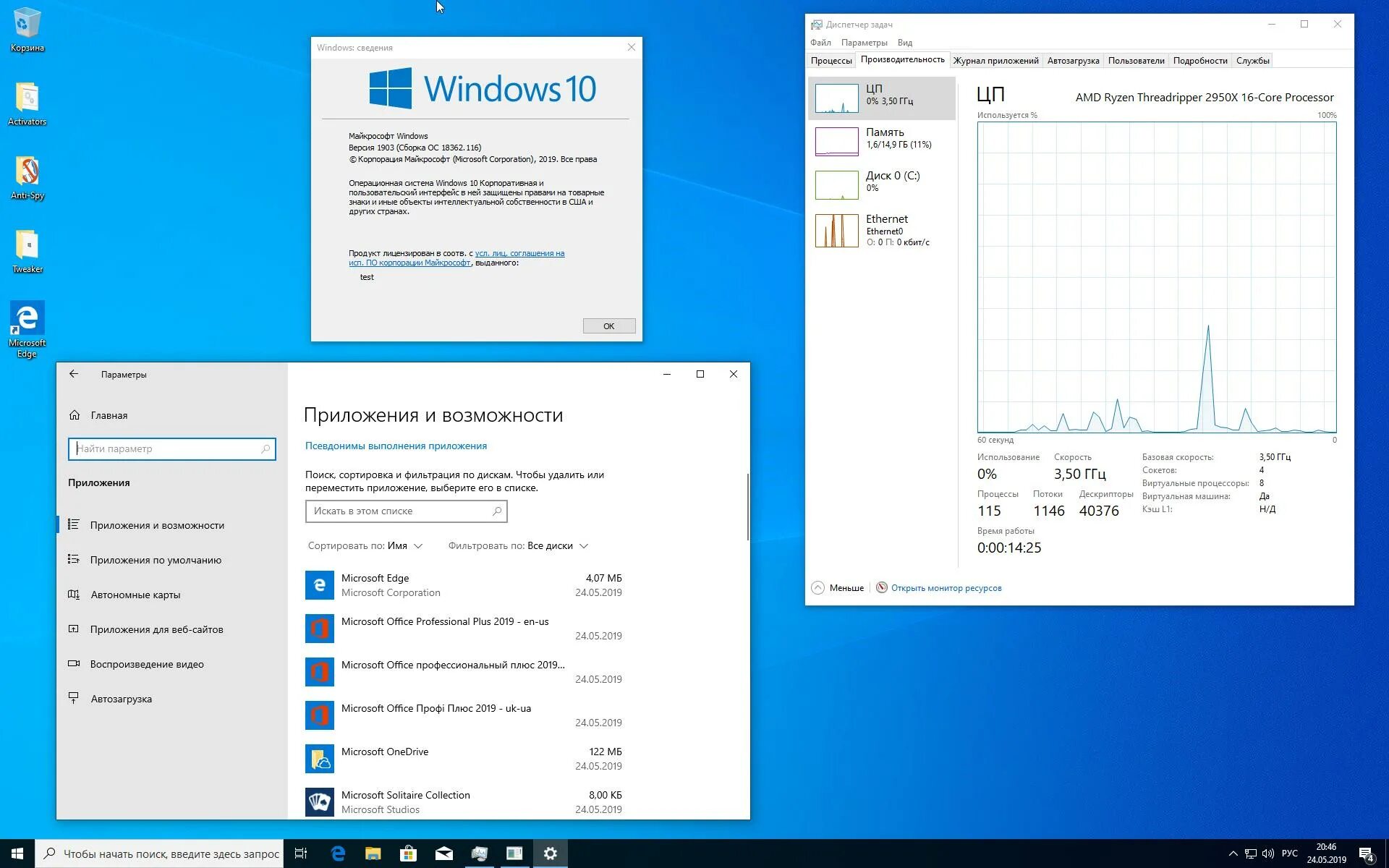Open Псевдонимы выполнения приложения link
1389x868 pixels.
(396, 446)
